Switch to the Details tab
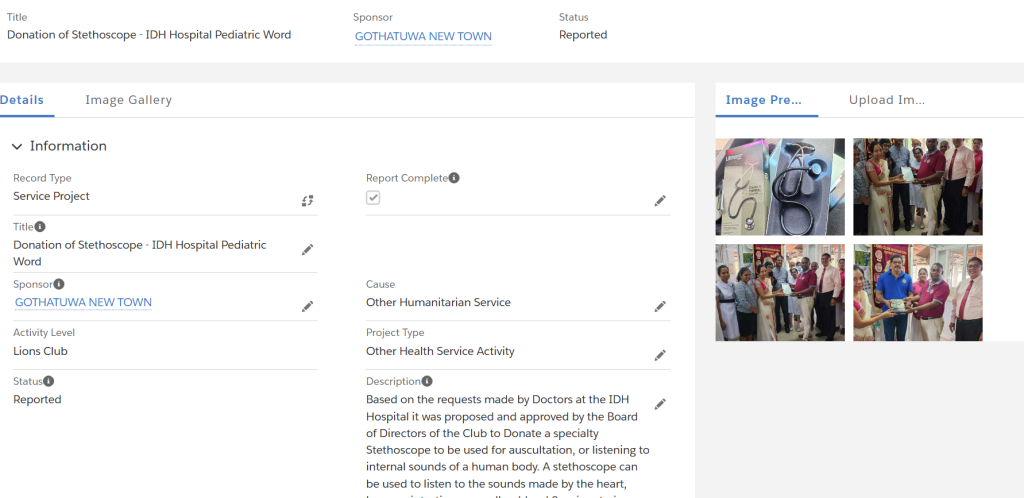The image size is (1024, 498). tap(22, 100)
